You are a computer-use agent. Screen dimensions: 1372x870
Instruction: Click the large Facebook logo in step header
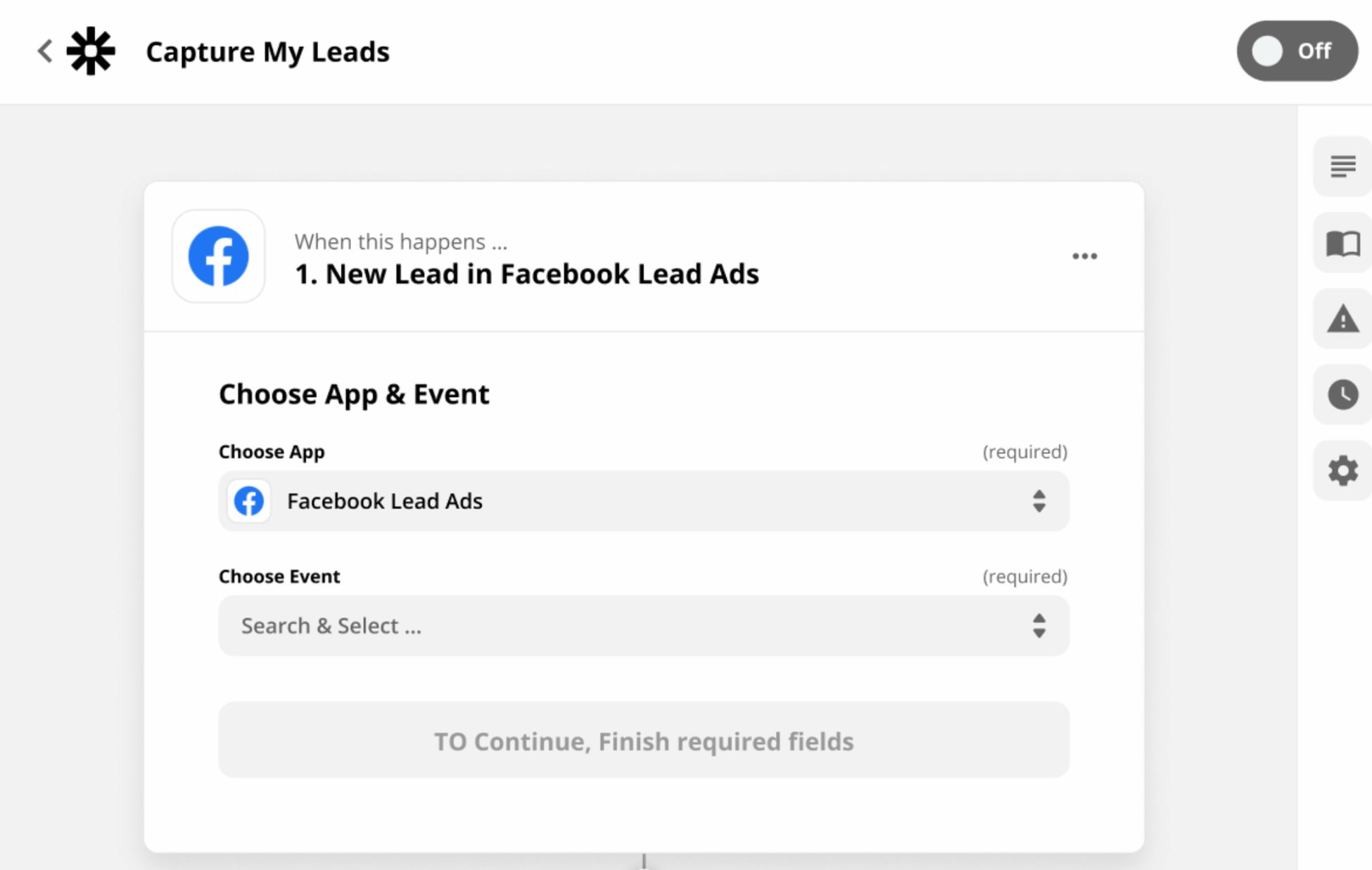(218, 256)
